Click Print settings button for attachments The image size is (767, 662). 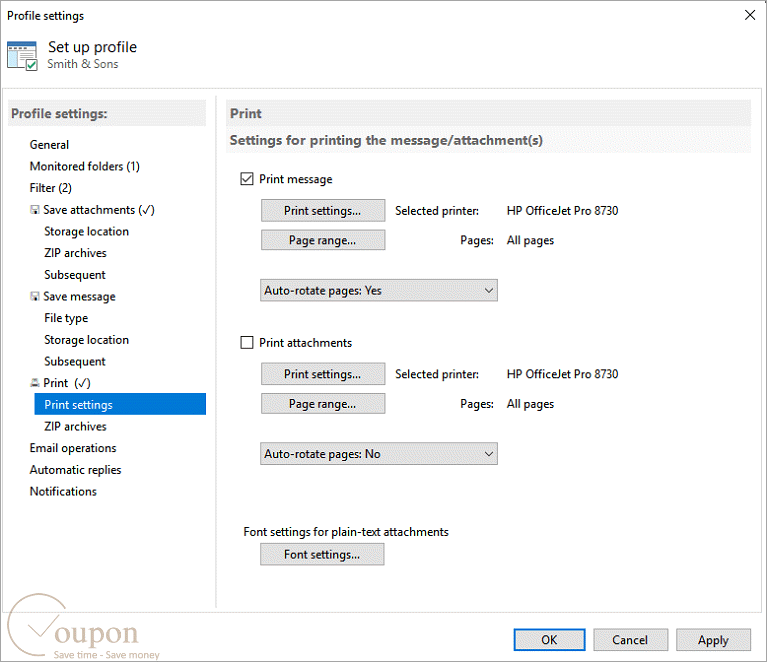tap(323, 374)
